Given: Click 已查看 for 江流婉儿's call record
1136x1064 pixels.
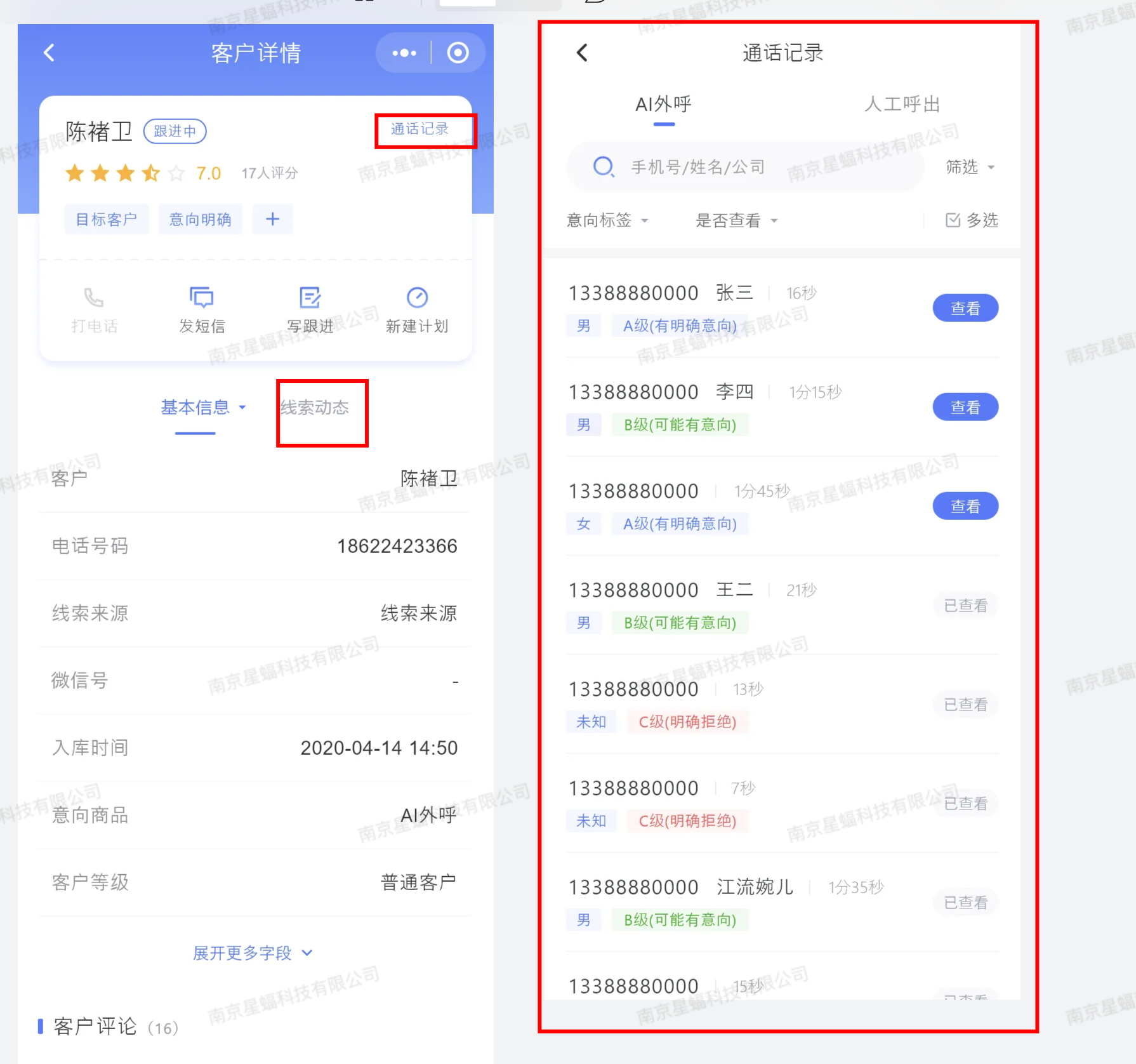Looking at the screenshot, I should (965, 902).
